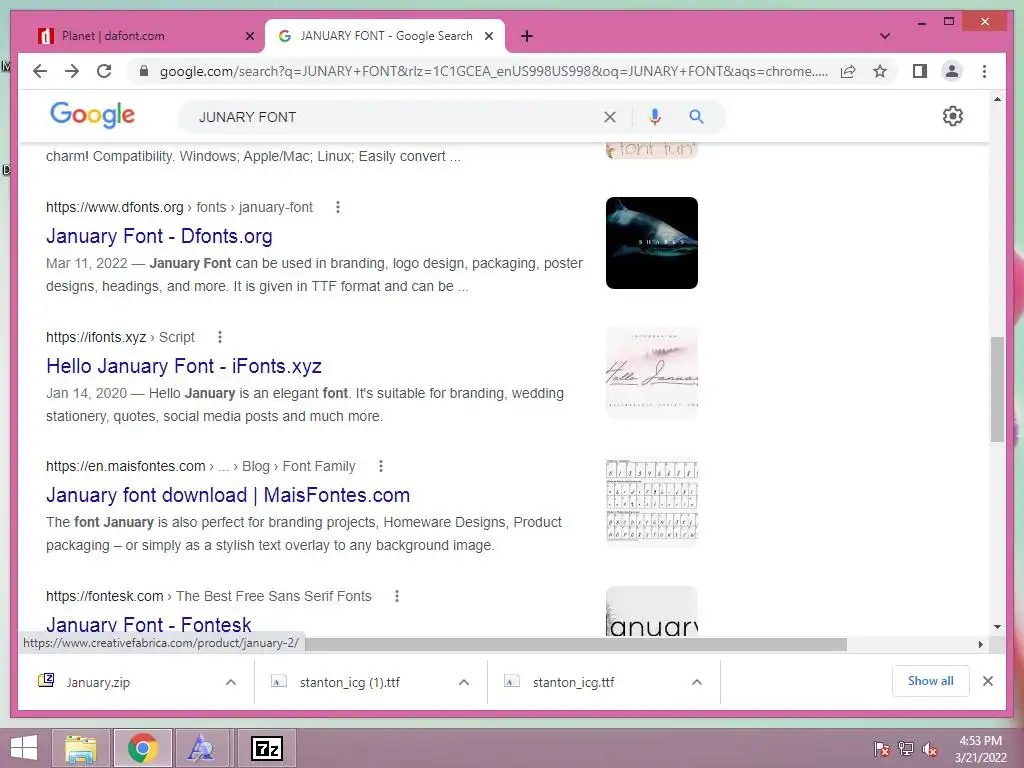Toggle Chrome side panel
Screen dimensions: 1024x768
(x=920, y=71)
